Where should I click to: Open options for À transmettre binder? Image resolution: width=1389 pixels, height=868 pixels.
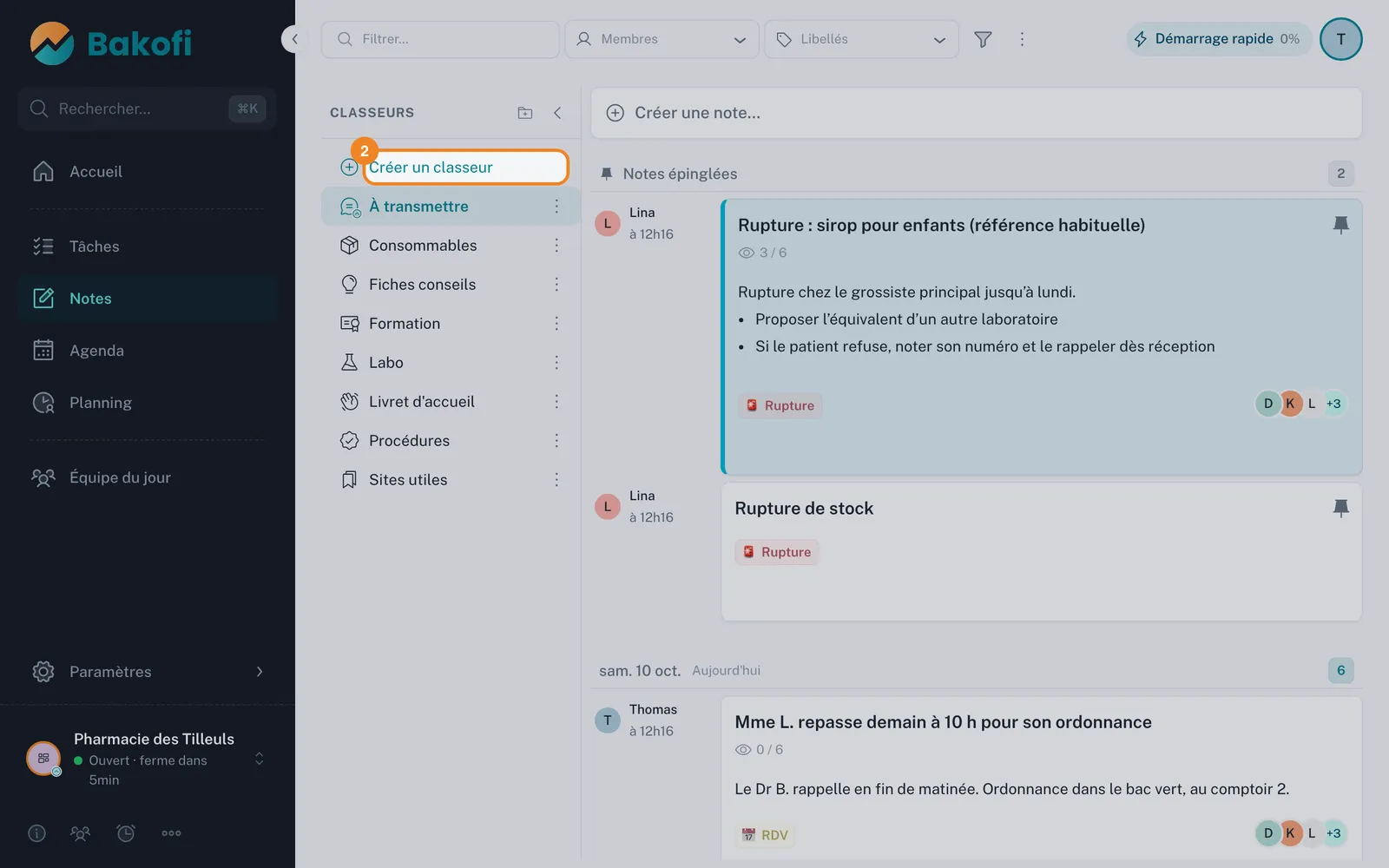point(556,207)
